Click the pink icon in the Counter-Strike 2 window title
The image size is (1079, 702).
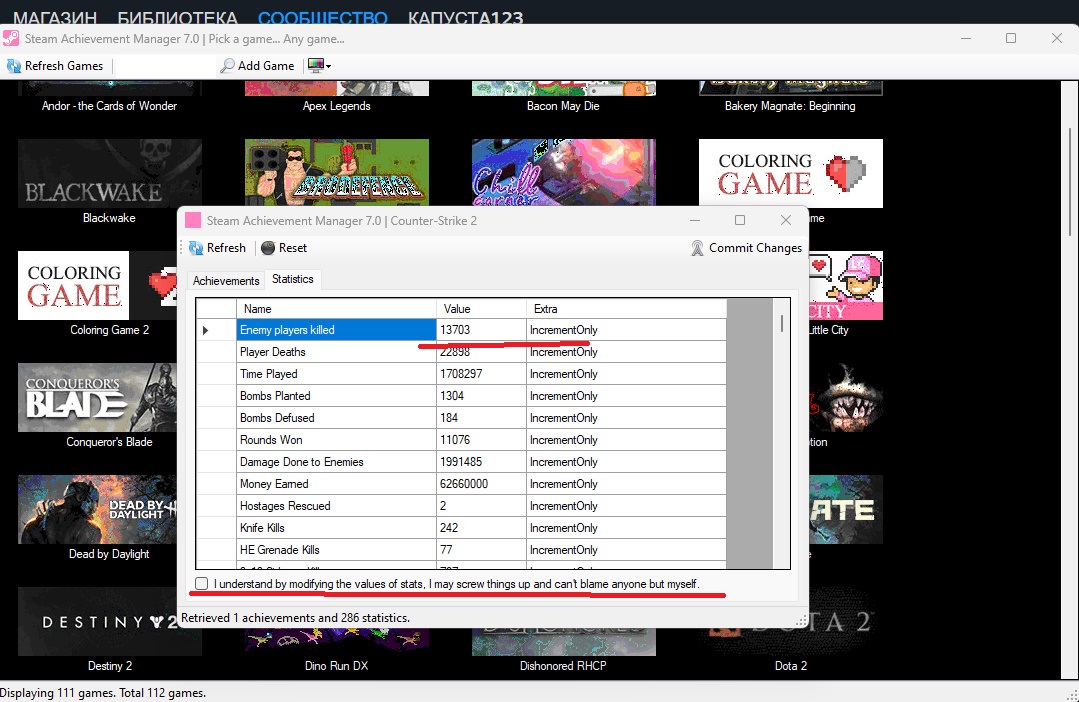pos(193,220)
